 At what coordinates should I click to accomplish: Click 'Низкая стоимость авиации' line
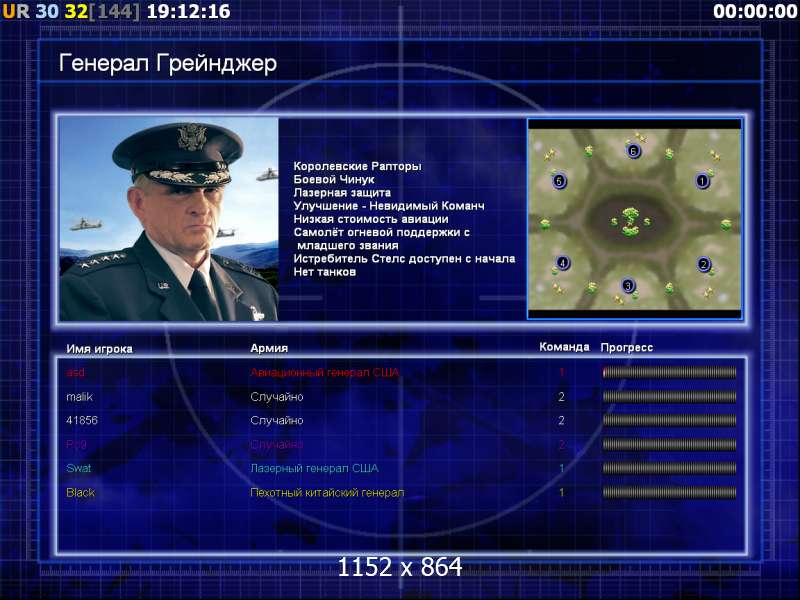tap(371, 219)
